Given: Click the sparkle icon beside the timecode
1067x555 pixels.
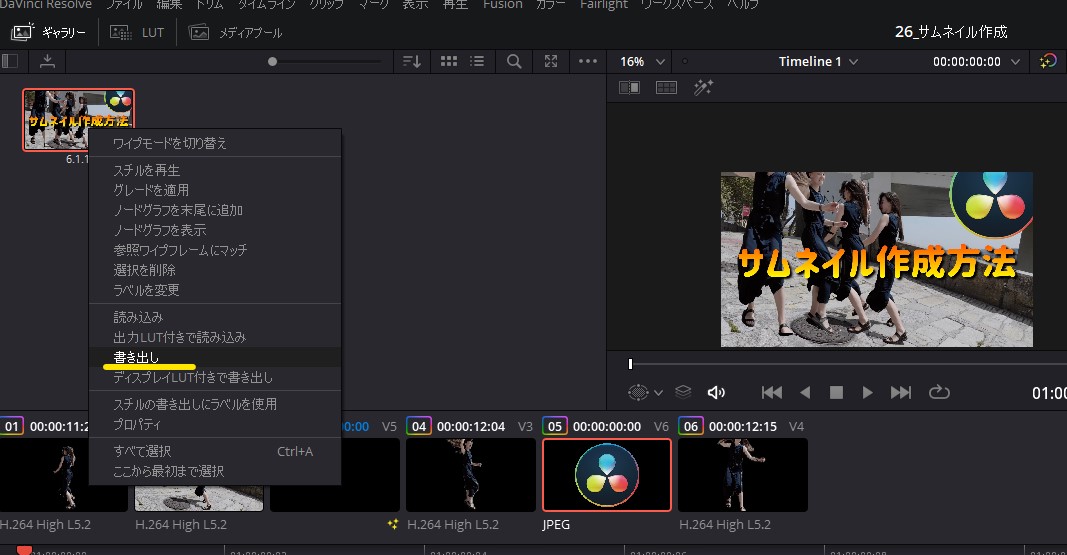Looking at the screenshot, I should [1048, 61].
